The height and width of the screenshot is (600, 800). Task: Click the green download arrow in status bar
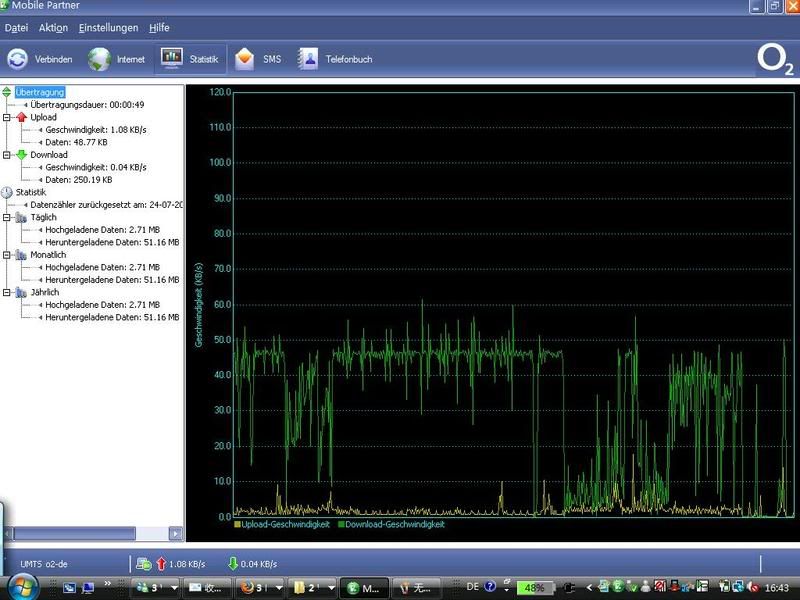click(233, 564)
